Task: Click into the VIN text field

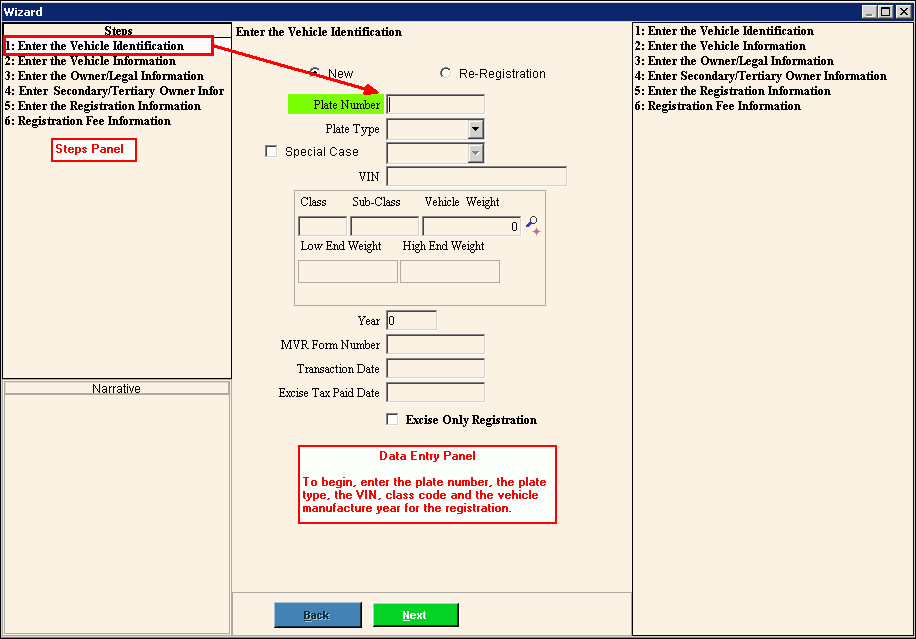Action: 477,176
